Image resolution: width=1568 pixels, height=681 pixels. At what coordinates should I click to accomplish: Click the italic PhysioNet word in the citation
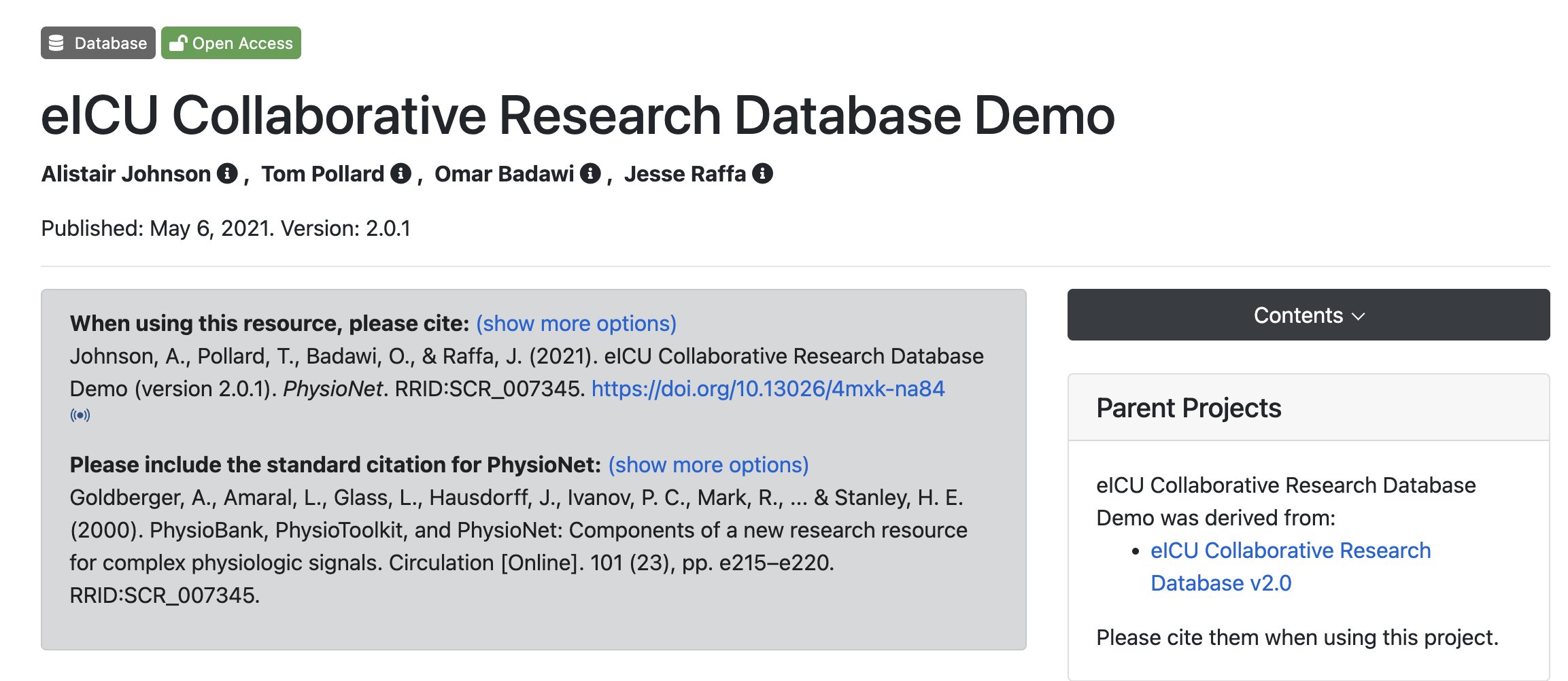[x=333, y=389]
